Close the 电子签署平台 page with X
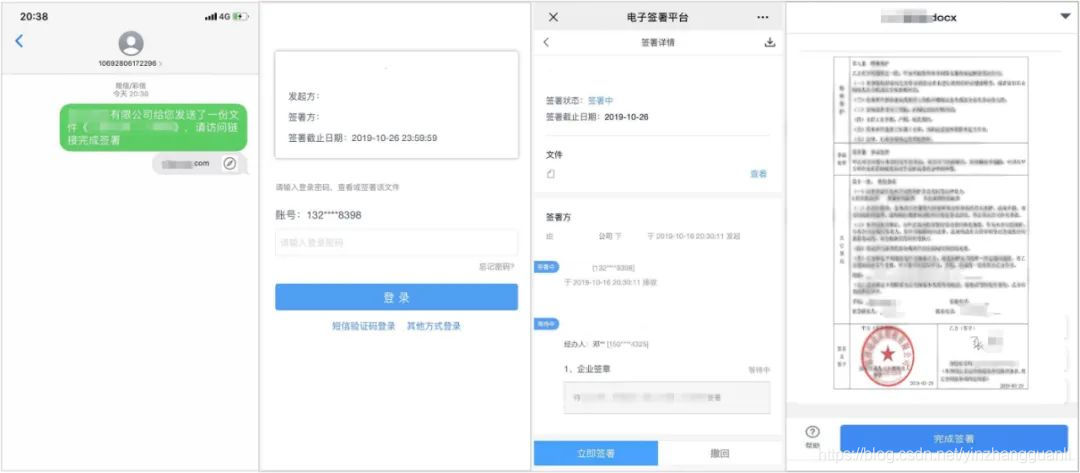Viewport: 1080px width, 473px height. pyautogui.click(x=553, y=17)
